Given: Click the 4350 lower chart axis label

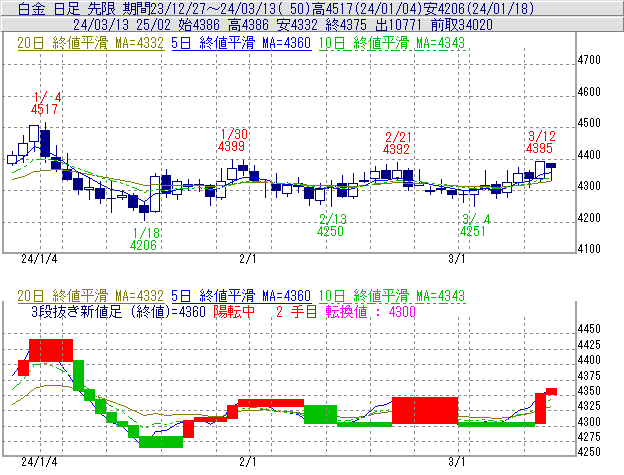Looking at the screenshot, I should coord(589,391).
